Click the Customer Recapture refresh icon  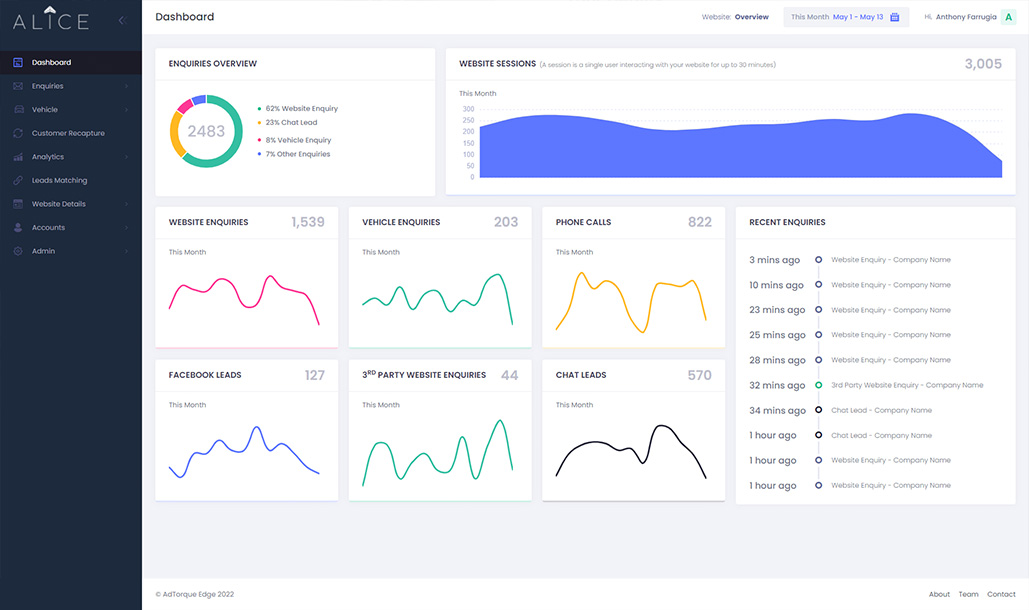[x=18, y=133]
